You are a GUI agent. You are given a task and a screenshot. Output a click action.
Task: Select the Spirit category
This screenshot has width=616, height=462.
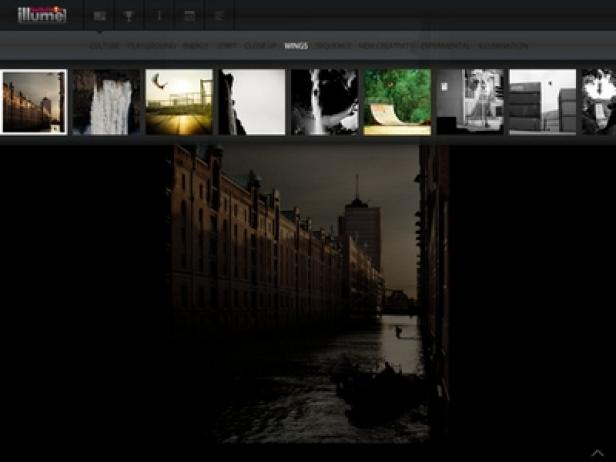tap(227, 46)
